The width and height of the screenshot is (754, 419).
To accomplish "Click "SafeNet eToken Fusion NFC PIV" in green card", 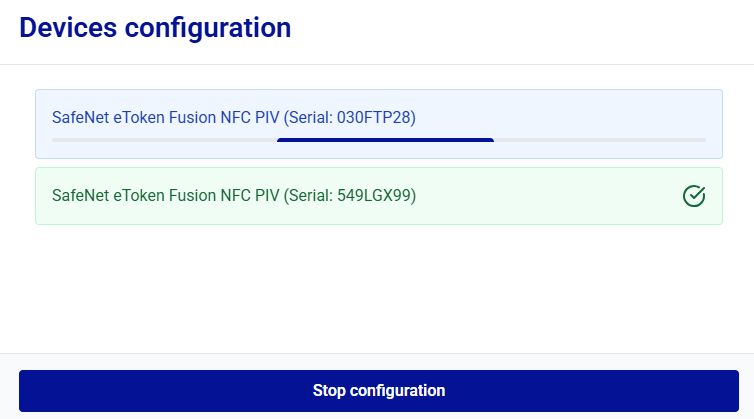I will click(x=165, y=196).
